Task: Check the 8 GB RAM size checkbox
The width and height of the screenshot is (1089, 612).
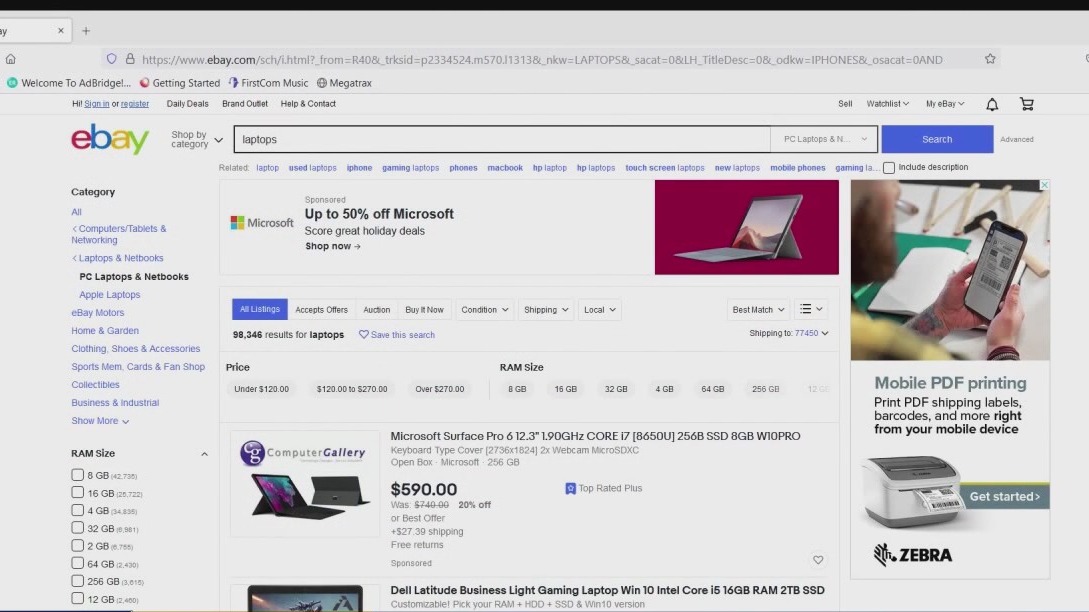Action: pyautogui.click(x=78, y=475)
